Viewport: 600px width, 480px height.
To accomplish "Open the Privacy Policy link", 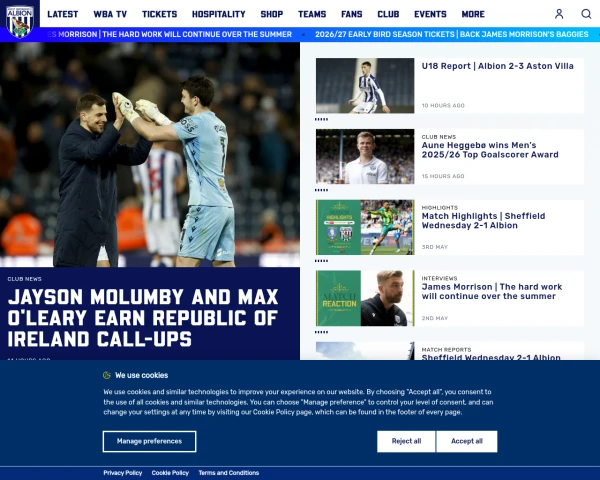I will [123, 473].
